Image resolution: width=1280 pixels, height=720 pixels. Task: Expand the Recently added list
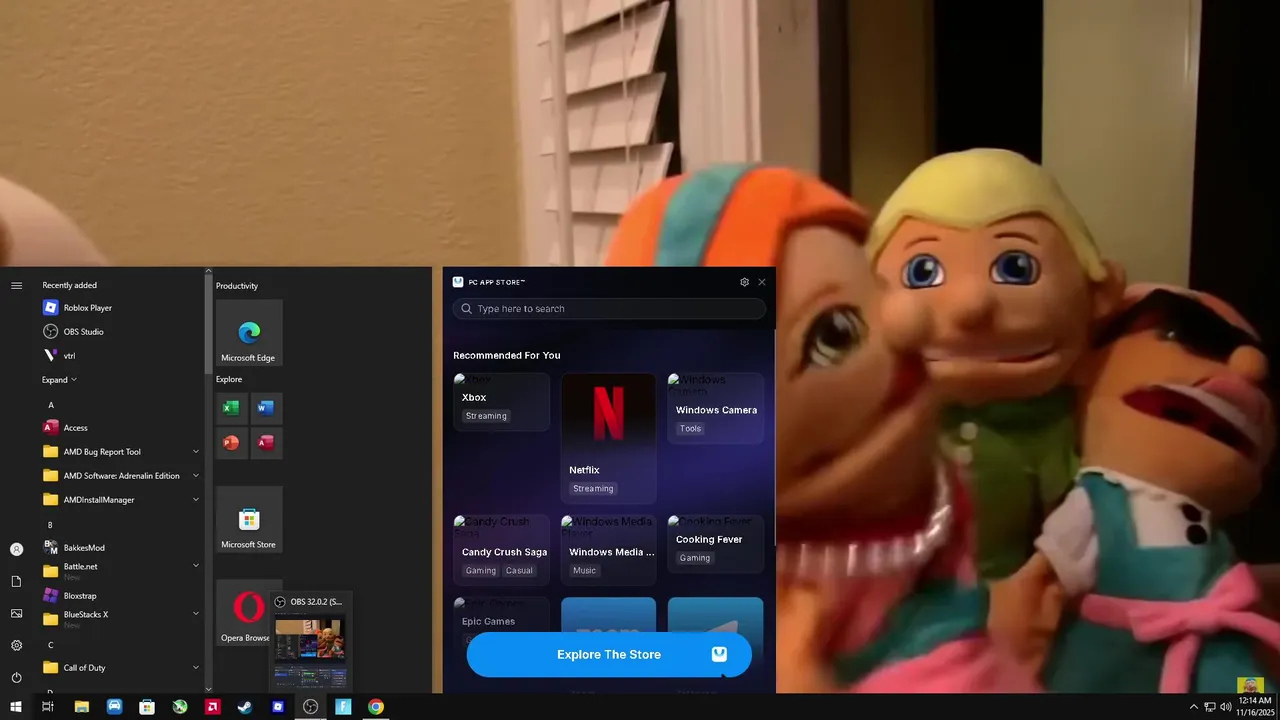click(59, 380)
